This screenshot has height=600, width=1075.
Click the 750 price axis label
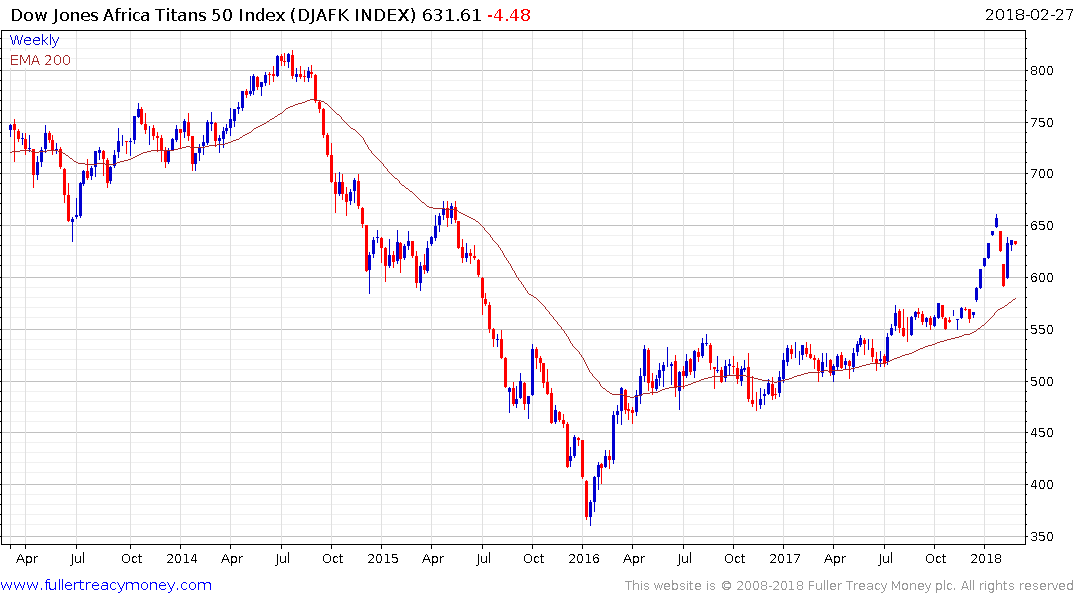point(1041,123)
